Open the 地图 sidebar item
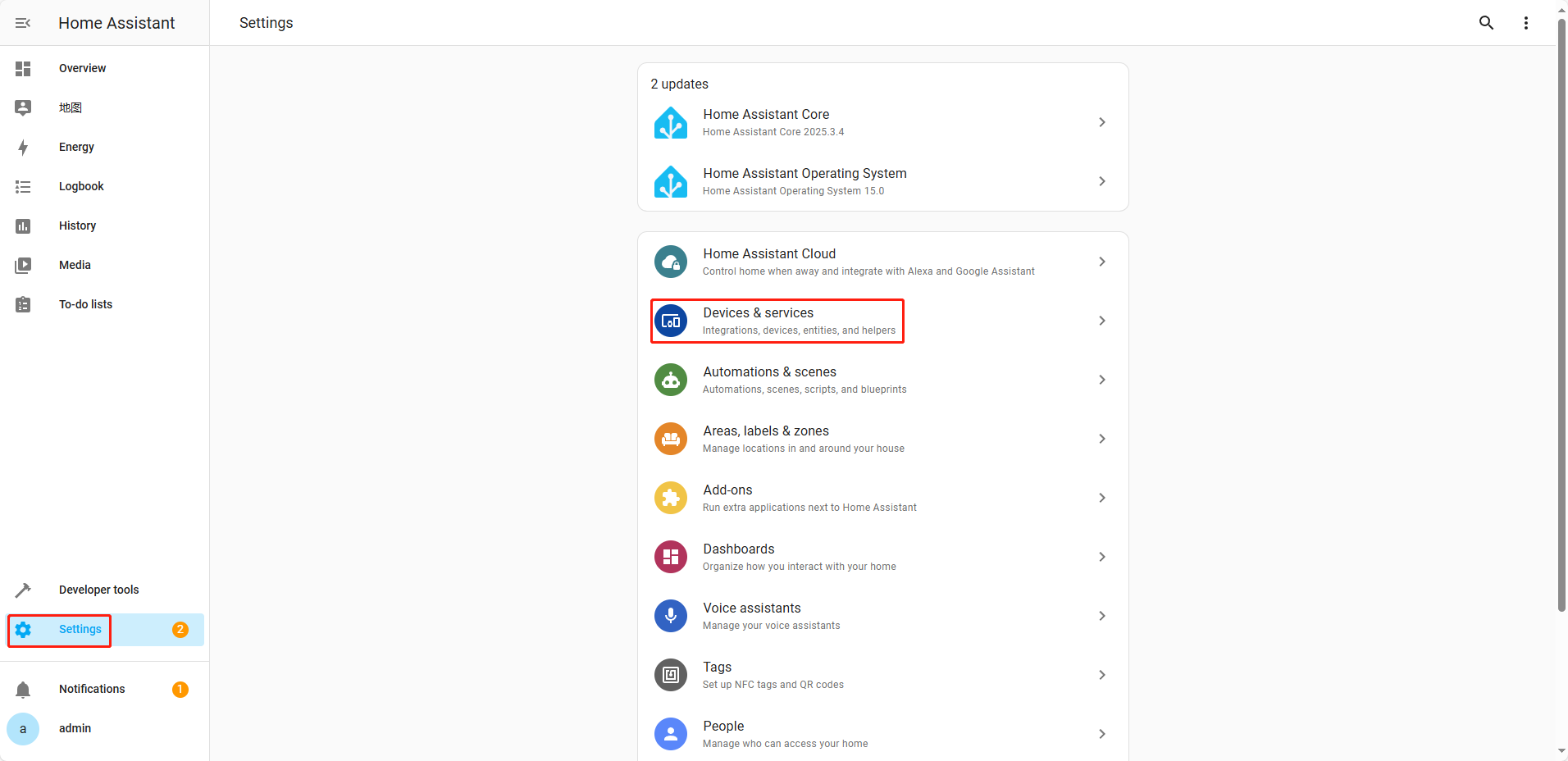 pyautogui.click(x=105, y=108)
